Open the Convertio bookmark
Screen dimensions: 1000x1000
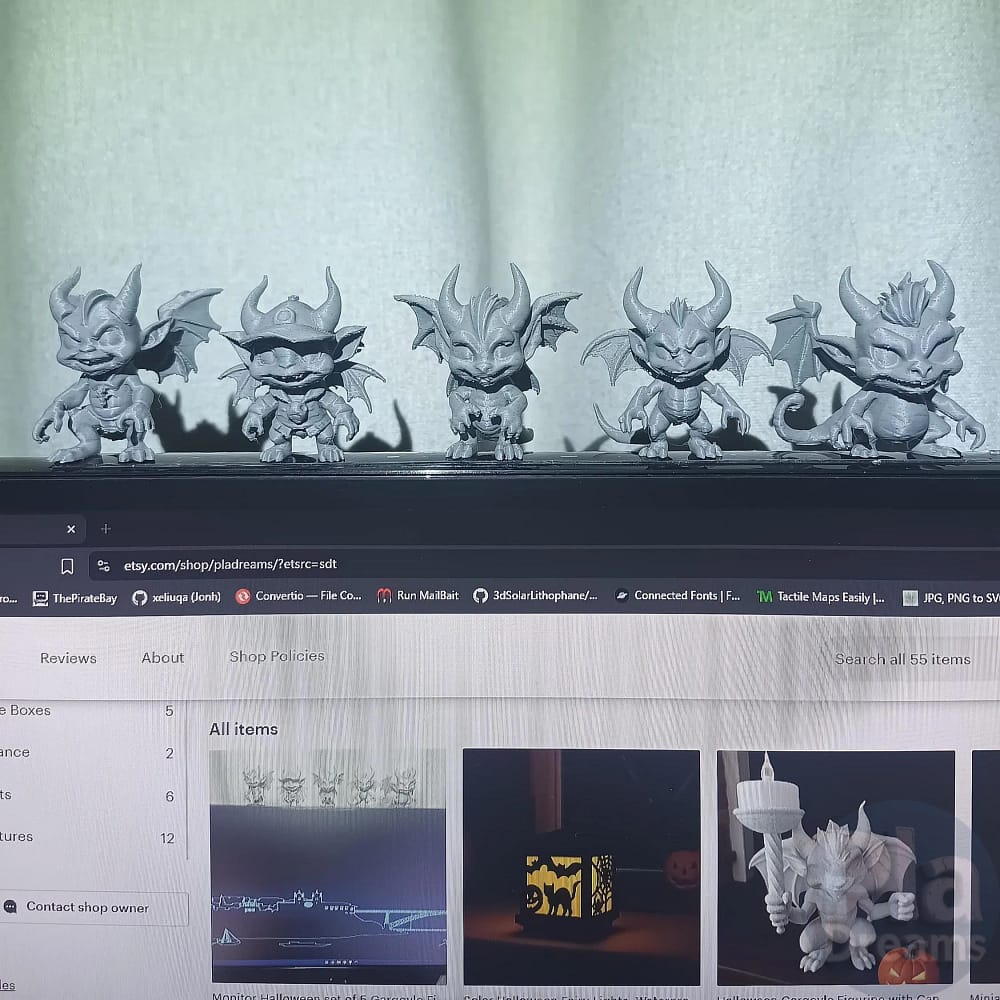[299, 596]
